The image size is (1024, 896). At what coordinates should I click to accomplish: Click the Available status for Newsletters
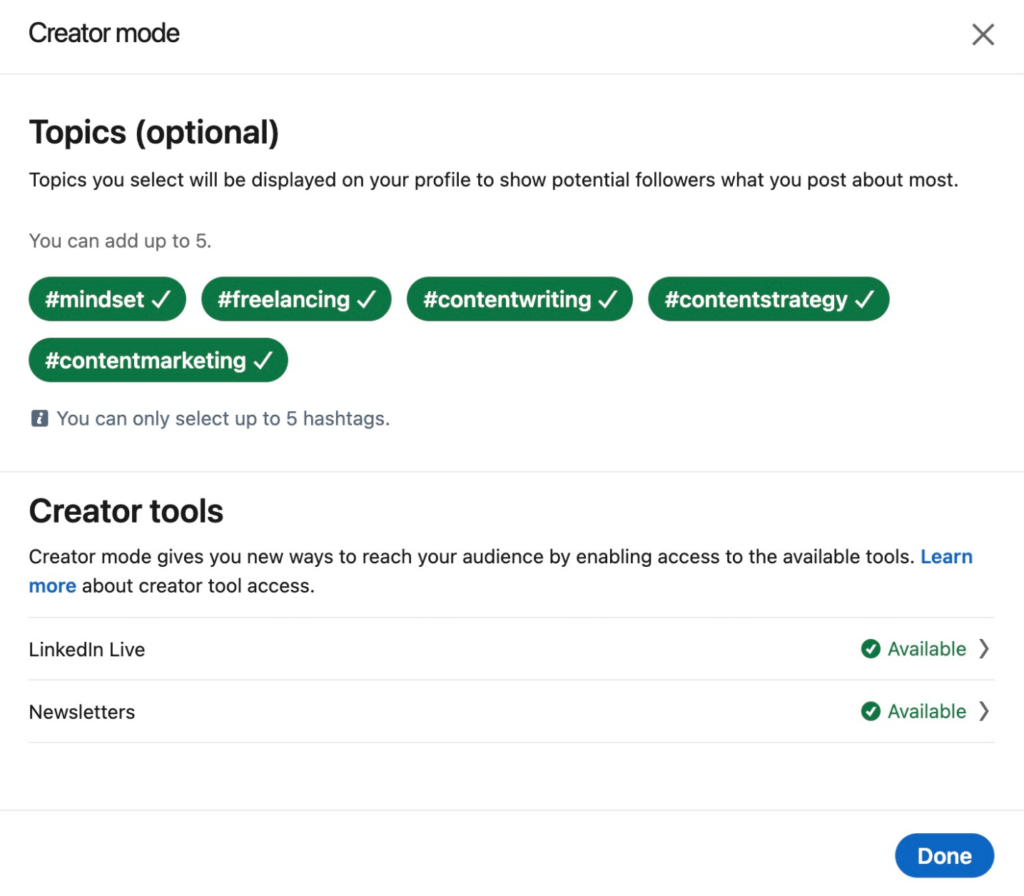925,711
